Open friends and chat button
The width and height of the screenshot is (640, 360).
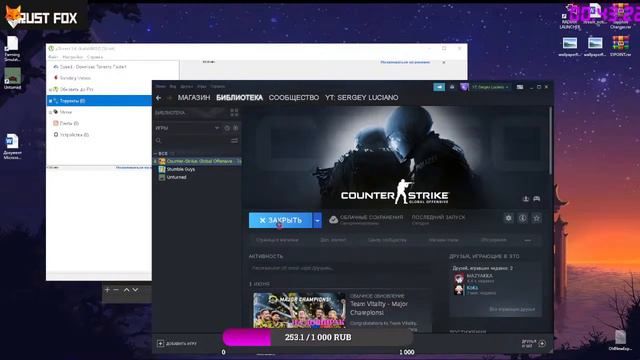533,344
